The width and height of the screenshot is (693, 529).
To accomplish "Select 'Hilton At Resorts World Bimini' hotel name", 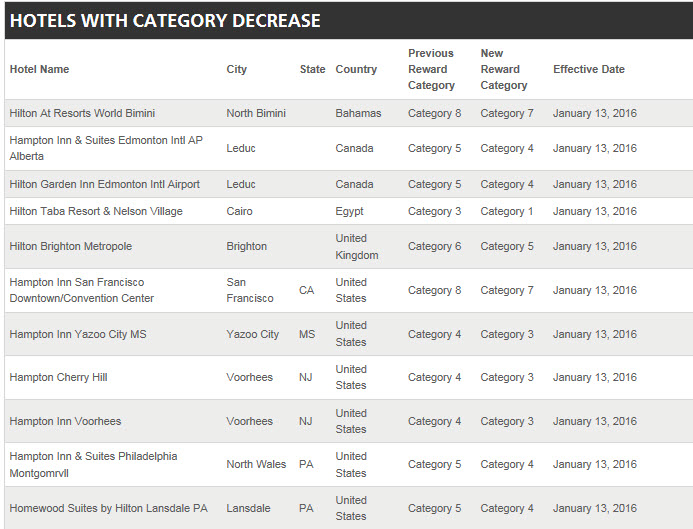I will [82, 113].
